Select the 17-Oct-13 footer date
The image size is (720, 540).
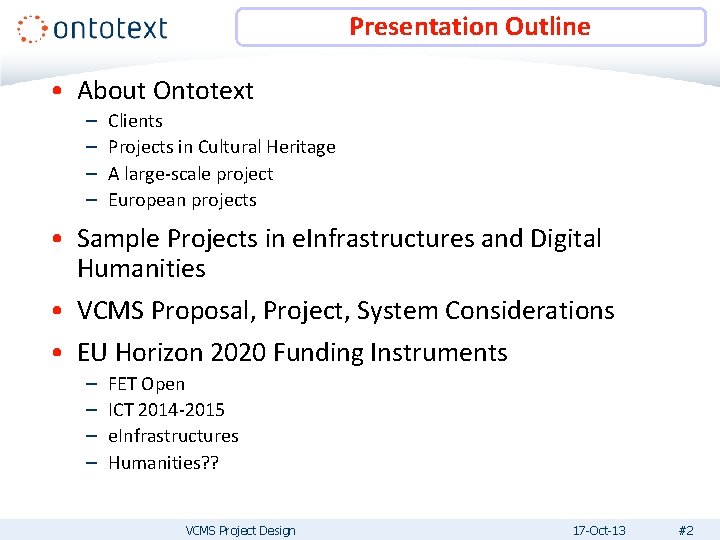[599, 531]
